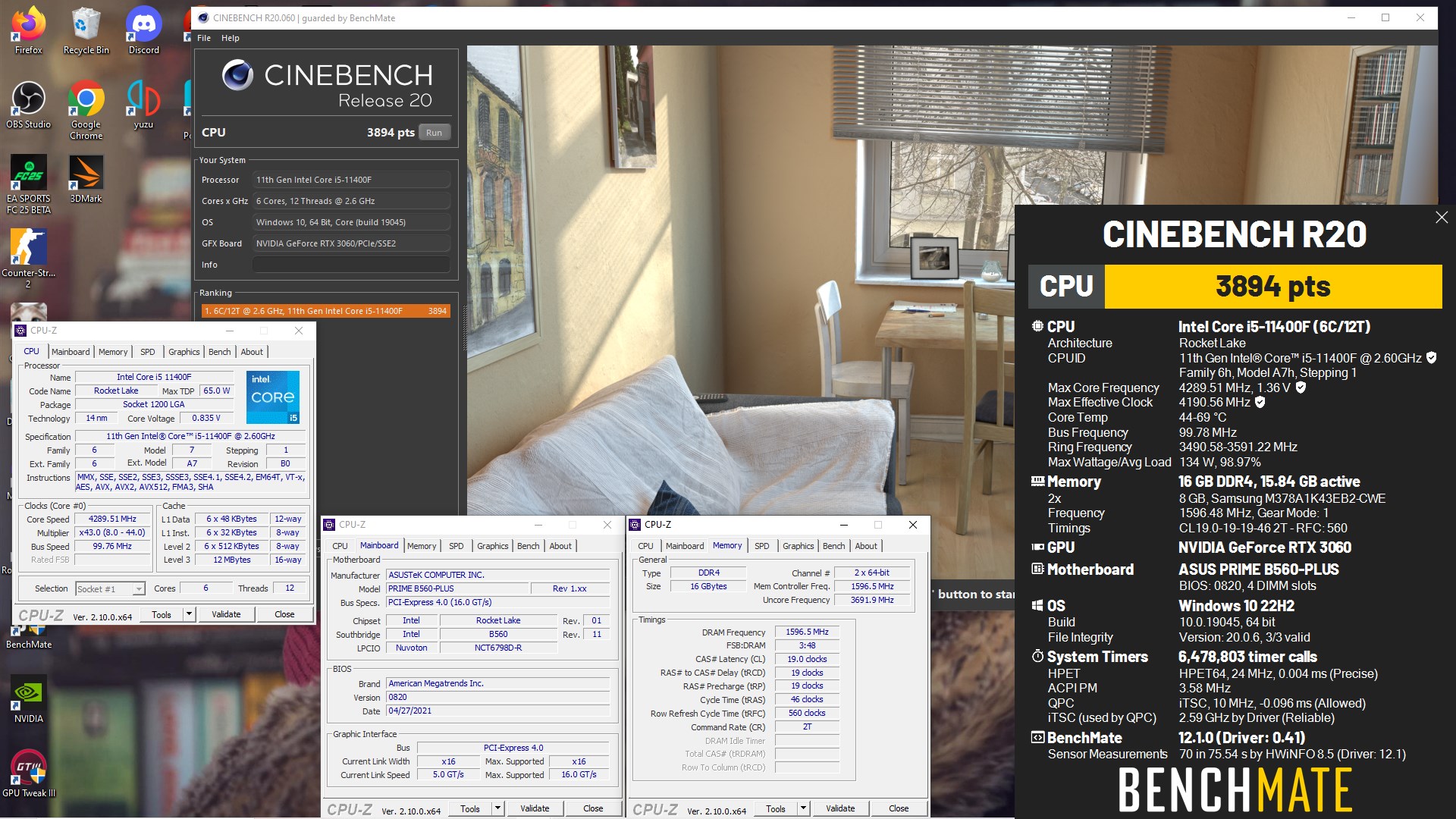The image size is (1456, 819).
Task: Click the Memory section icon in BenchMate panel
Action: click(x=1037, y=481)
